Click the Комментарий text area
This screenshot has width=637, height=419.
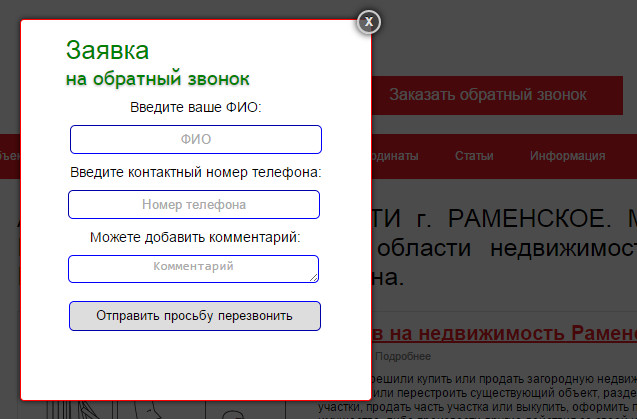tap(193, 269)
